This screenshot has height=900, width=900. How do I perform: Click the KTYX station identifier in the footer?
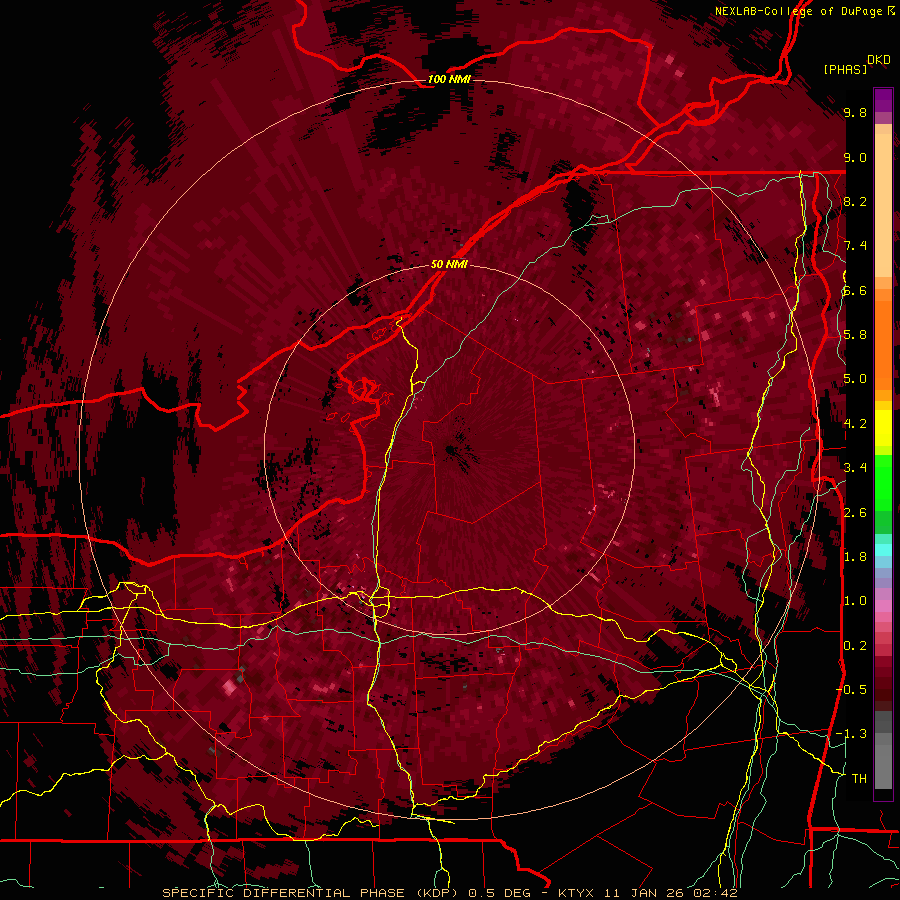click(577, 893)
